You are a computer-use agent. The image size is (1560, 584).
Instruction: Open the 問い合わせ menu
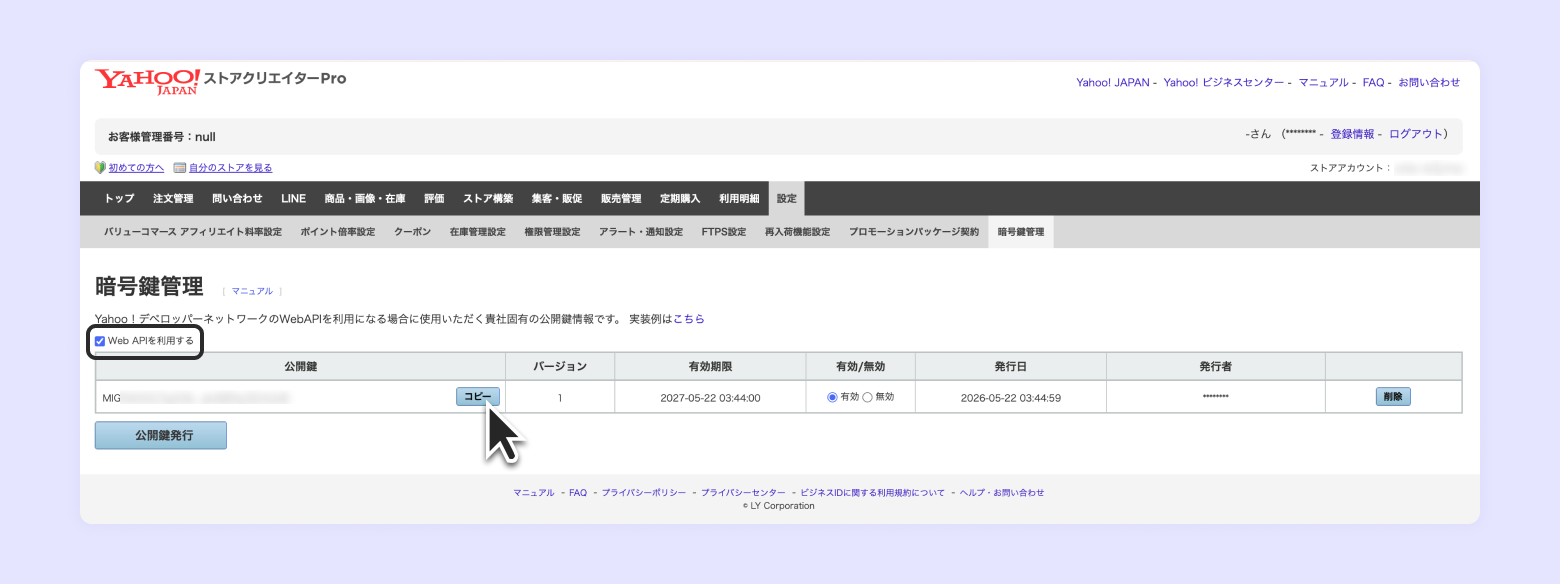point(237,199)
